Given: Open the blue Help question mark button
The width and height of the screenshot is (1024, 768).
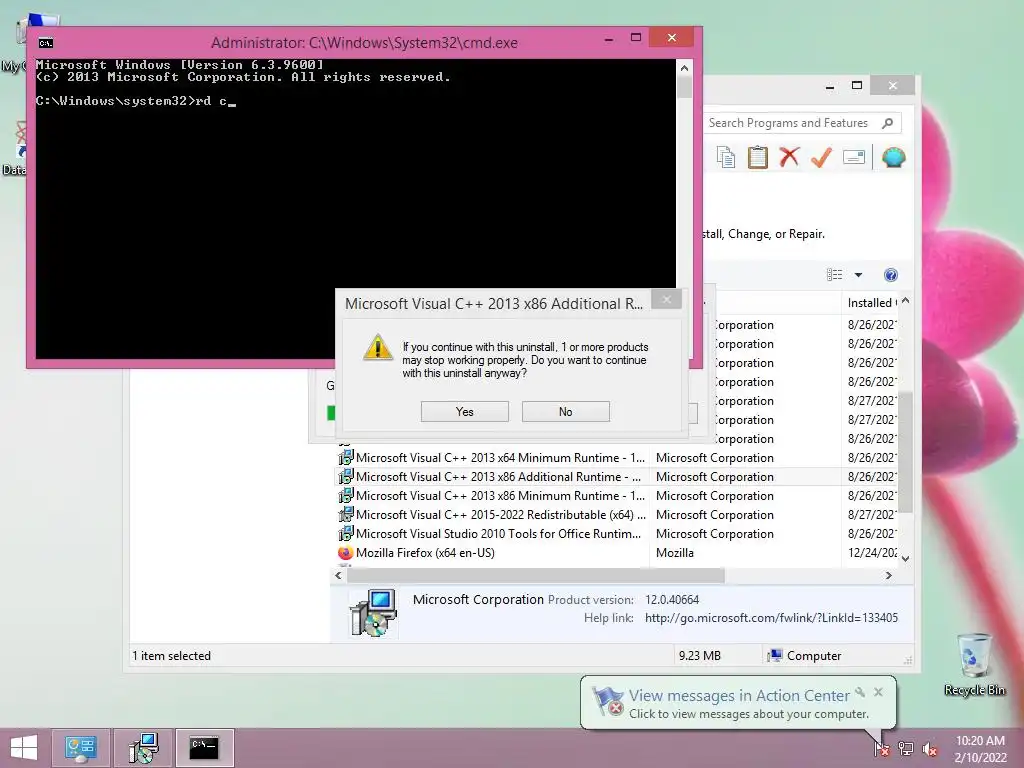Looking at the screenshot, I should tap(891, 275).
